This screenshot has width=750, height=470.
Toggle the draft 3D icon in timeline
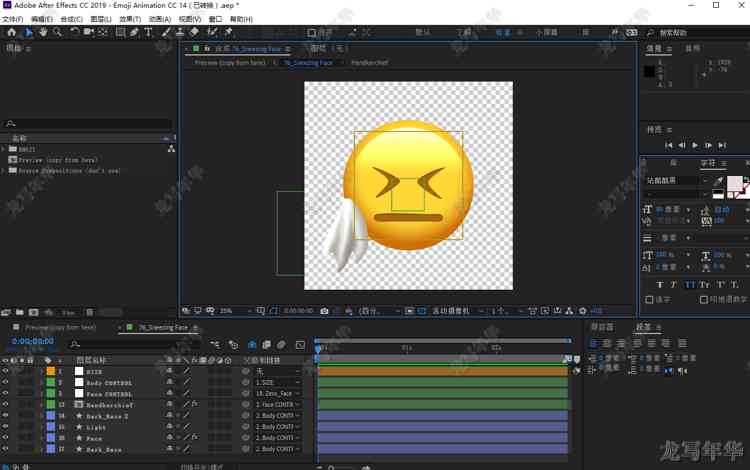coord(233,344)
